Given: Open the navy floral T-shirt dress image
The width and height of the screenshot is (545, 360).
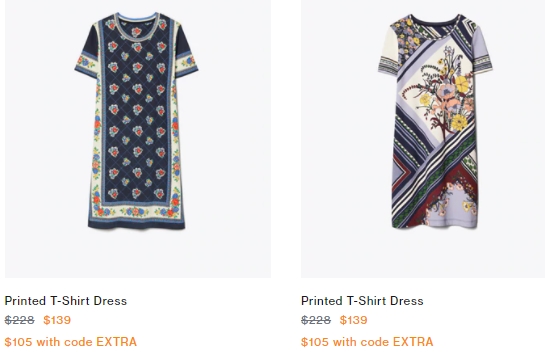Looking at the screenshot, I should click(138, 139).
